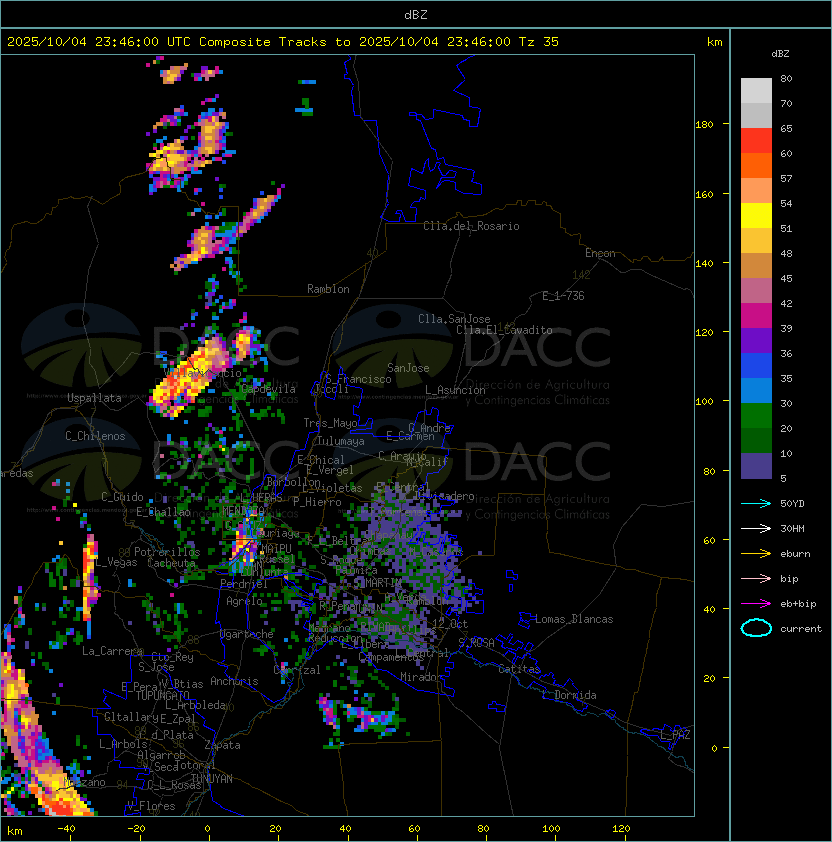Click the 'Zapata' place label
The height and width of the screenshot is (842, 832).
coord(222,745)
